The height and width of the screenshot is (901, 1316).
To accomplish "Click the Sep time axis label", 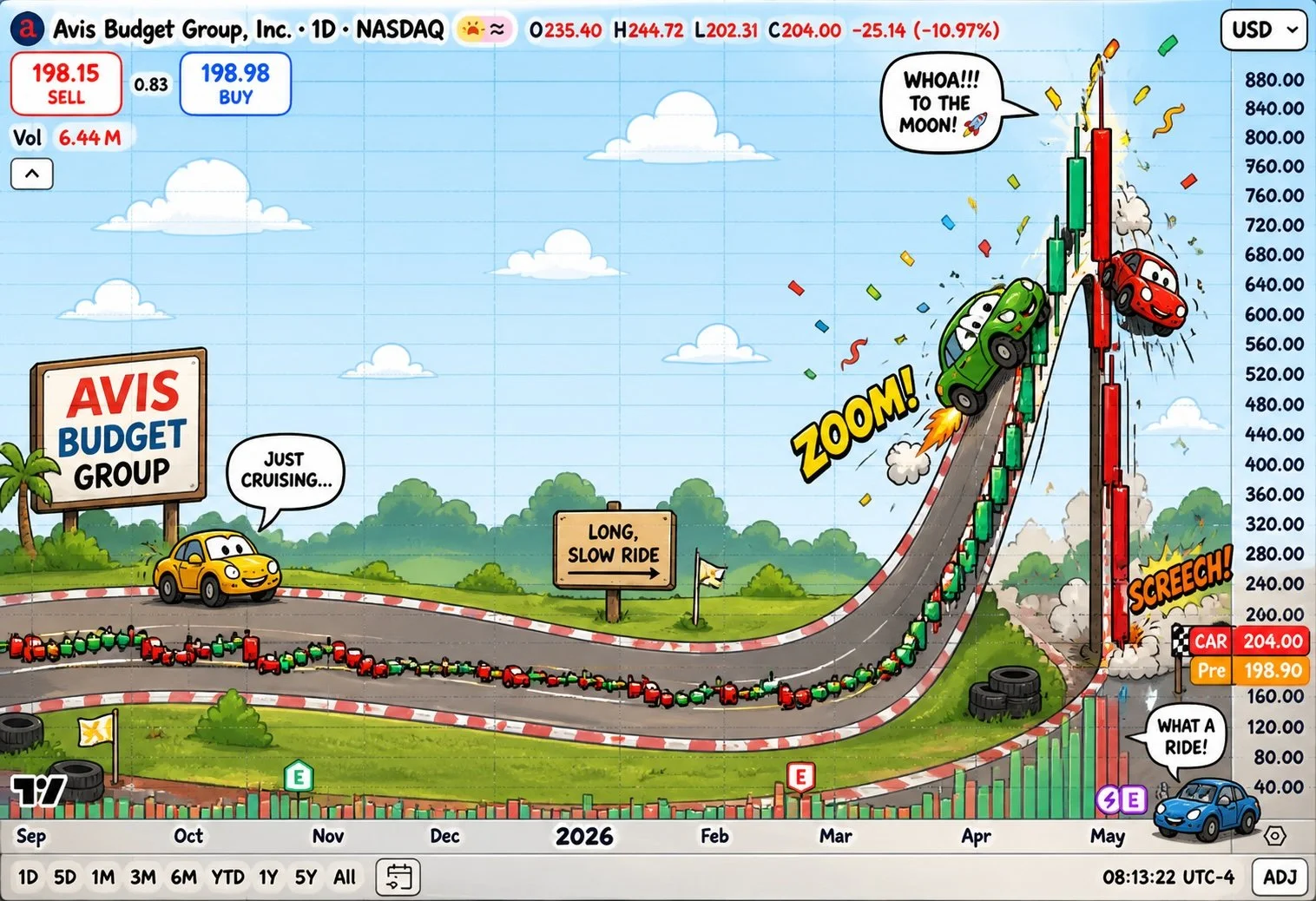I will 31,836.
